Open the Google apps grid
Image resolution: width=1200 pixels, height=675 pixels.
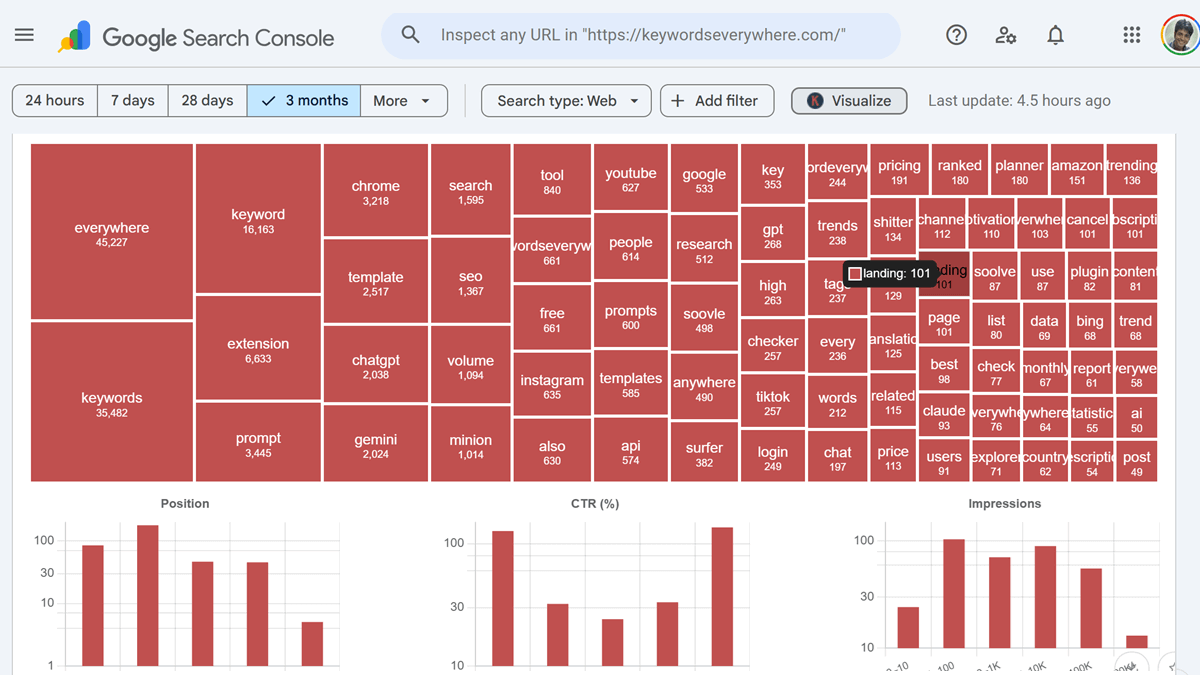point(1131,35)
